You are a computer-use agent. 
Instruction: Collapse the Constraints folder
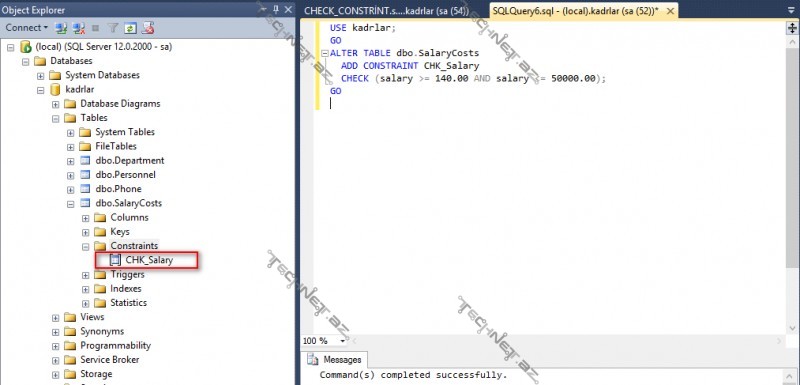86,247
